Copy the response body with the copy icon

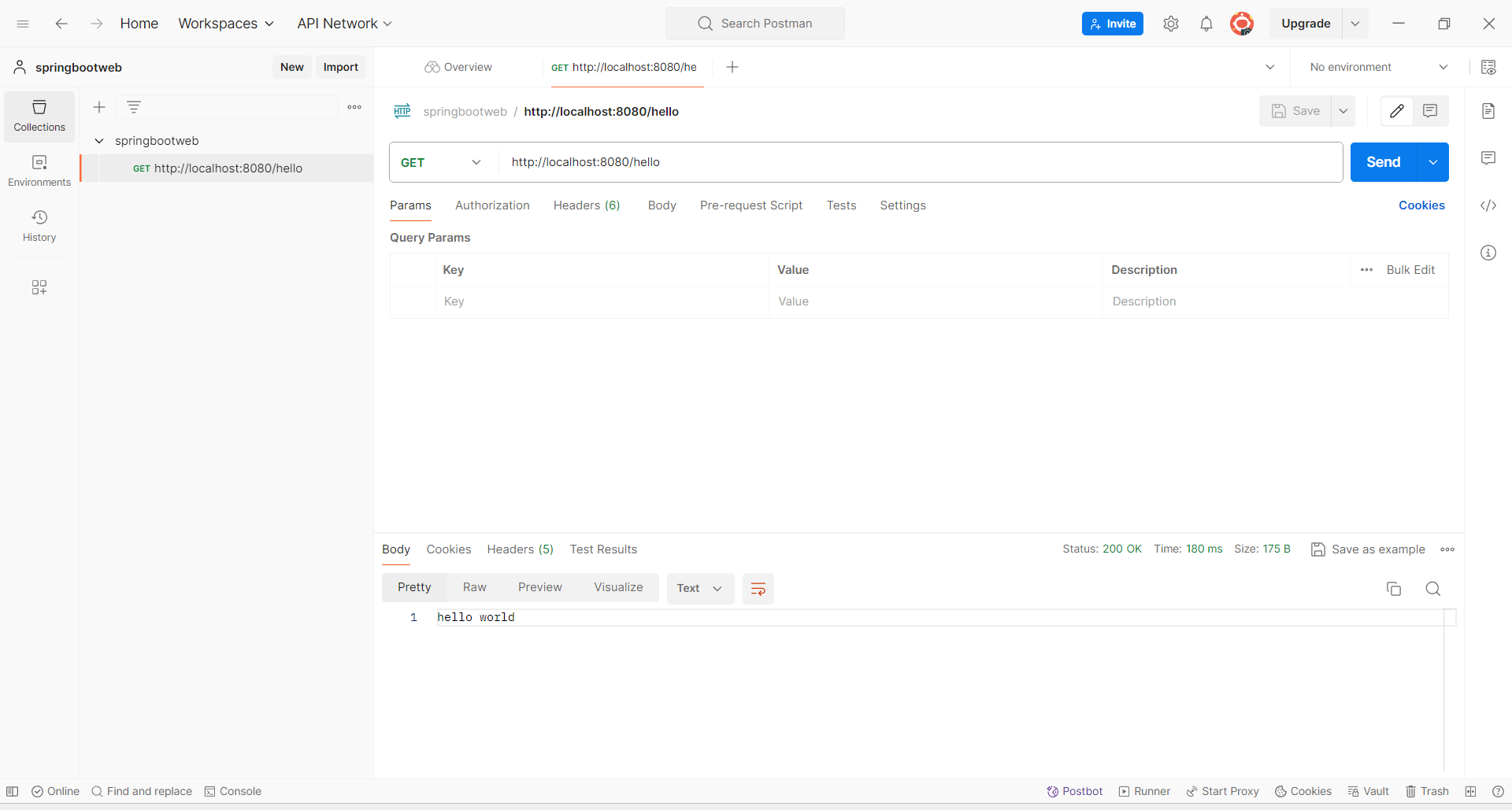pyautogui.click(x=1394, y=589)
